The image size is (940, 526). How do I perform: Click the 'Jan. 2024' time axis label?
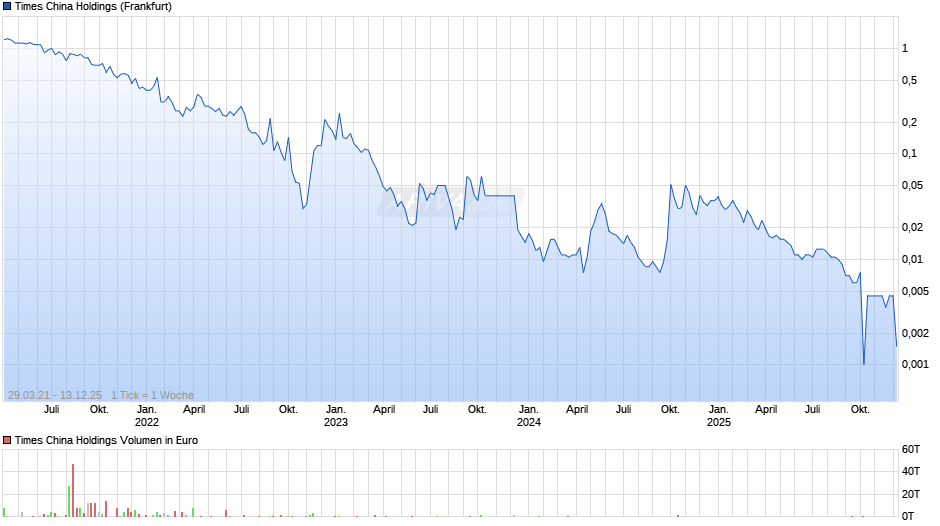click(529, 416)
